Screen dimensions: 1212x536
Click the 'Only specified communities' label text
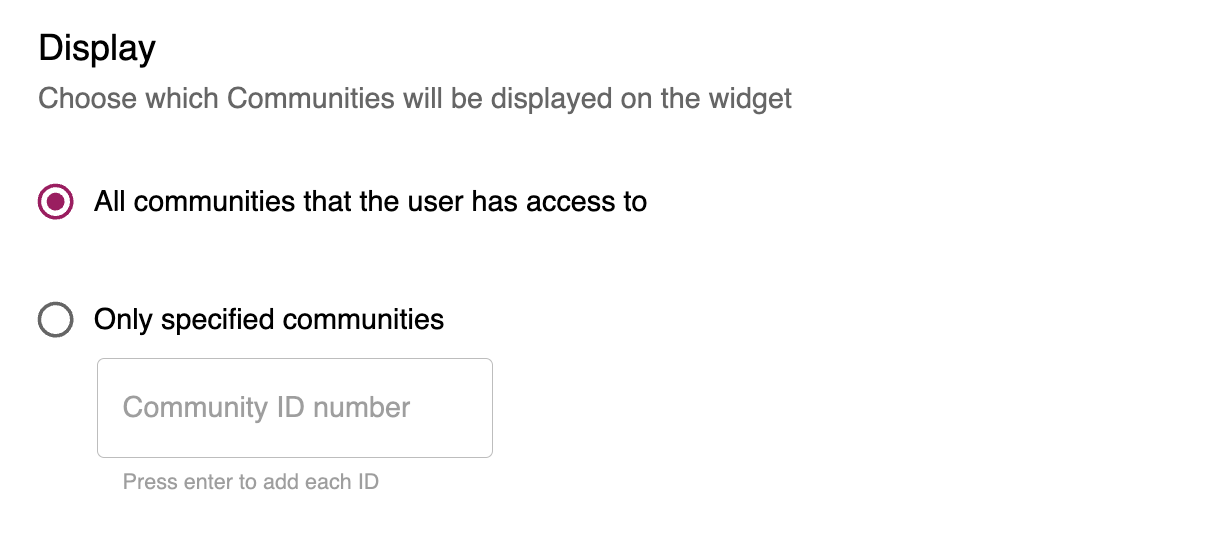click(x=268, y=320)
